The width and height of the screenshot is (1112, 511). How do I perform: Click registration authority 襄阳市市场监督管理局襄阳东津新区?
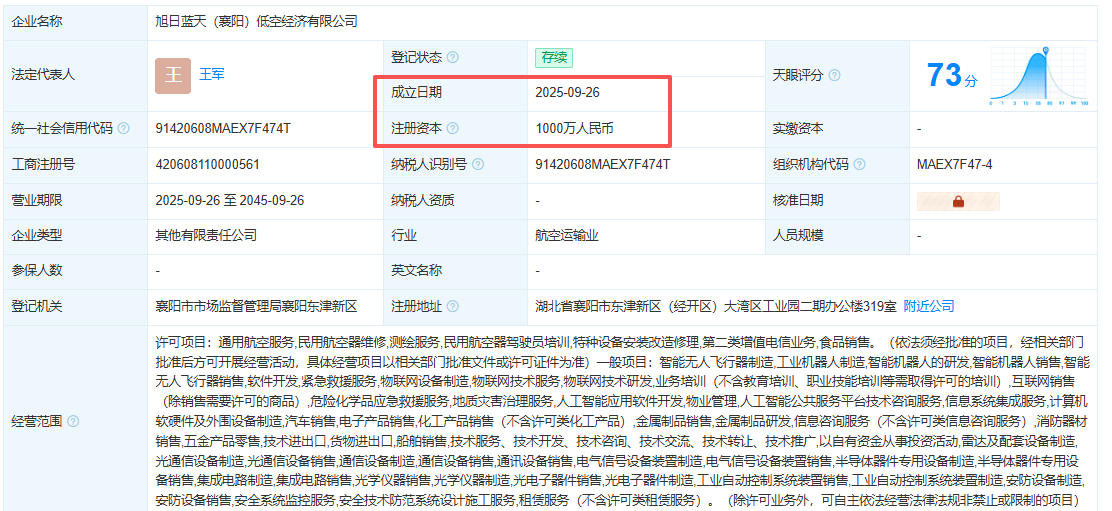pyautogui.click(x=257, y=307)
